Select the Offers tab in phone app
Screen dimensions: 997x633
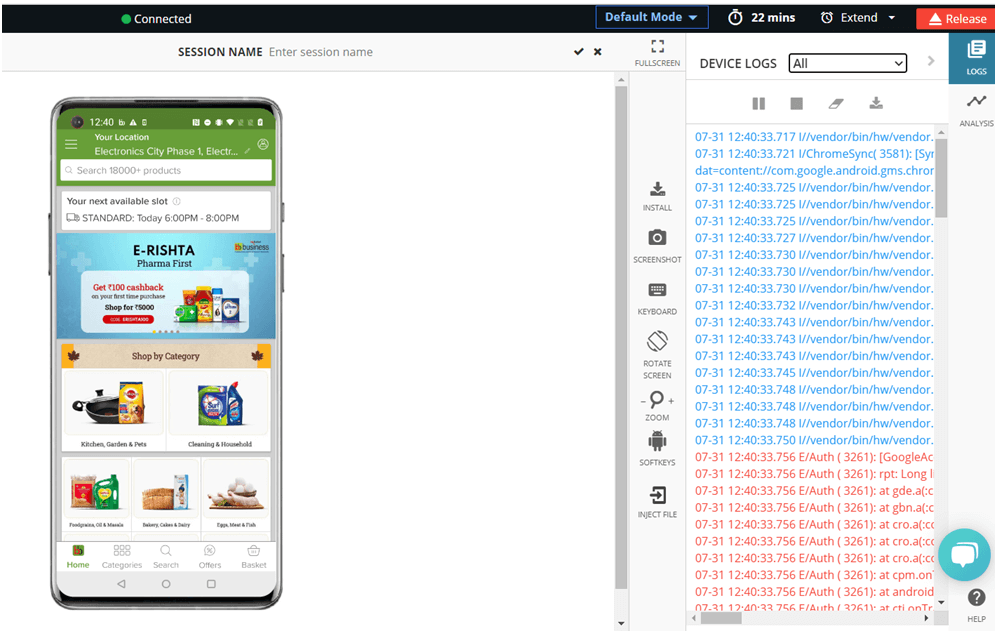[x=210, y=556]
